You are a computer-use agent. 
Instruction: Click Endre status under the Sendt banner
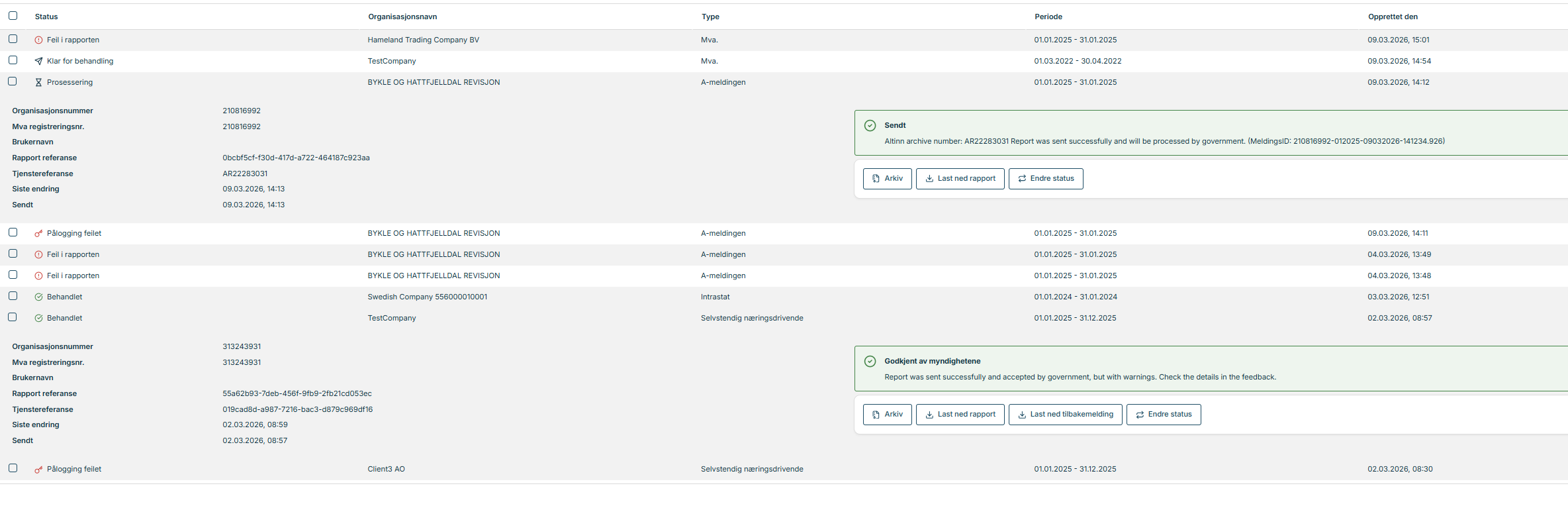[1045, 179]
